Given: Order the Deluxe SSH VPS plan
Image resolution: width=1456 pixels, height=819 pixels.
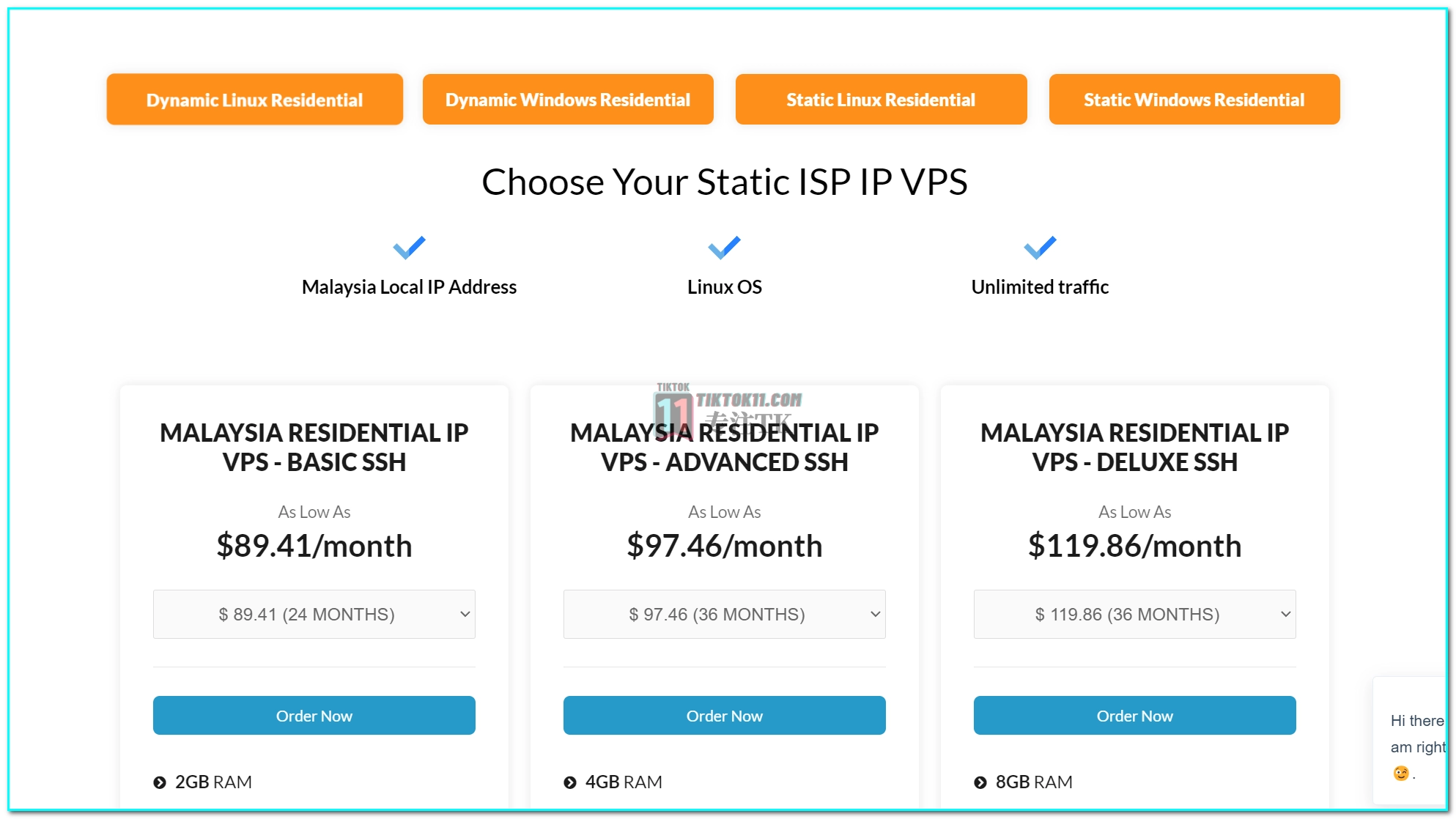Looking at the screenshot, I should tap(1135, 716).
